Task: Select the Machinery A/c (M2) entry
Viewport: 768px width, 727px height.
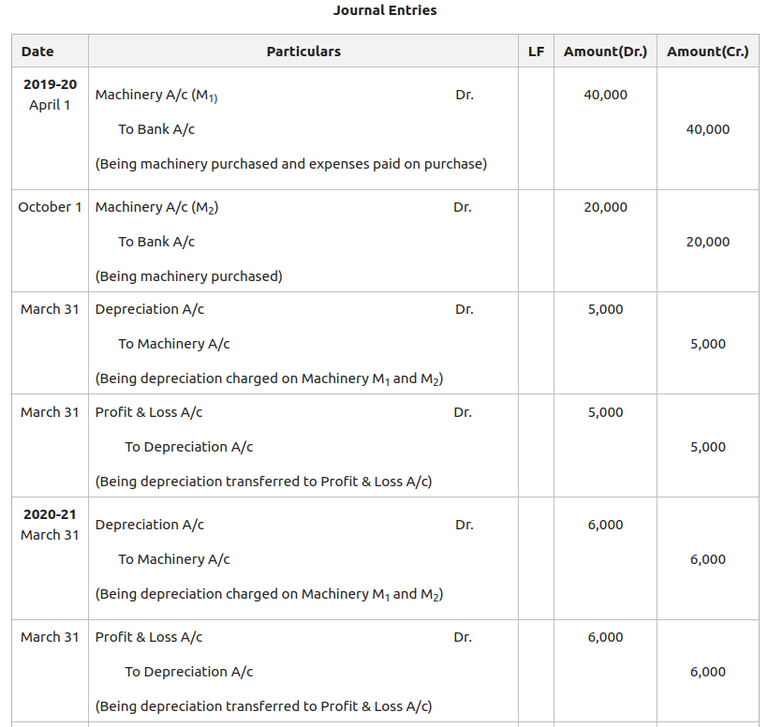Action: (x=157, y=207)
